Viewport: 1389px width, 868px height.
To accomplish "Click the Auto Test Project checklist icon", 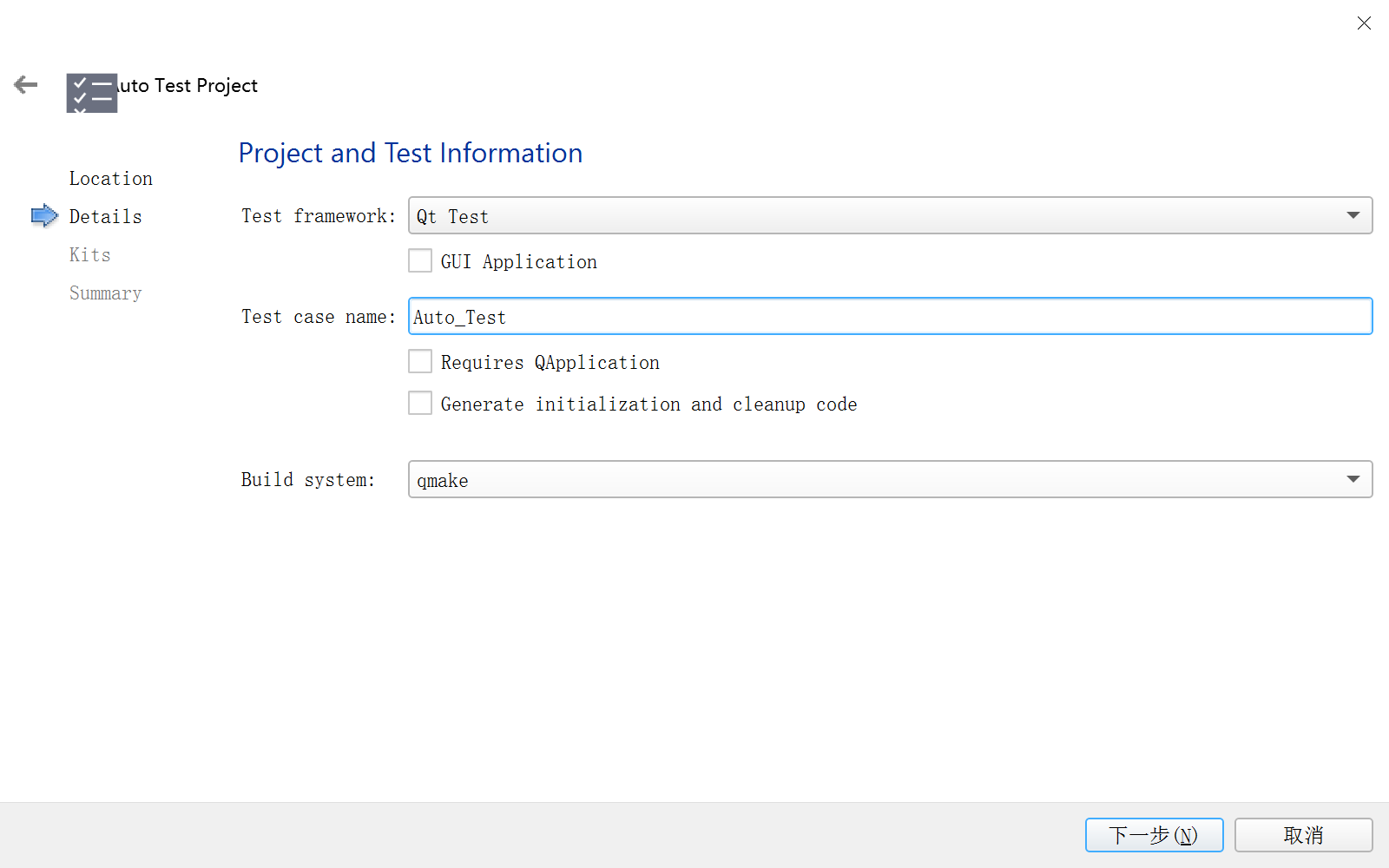I will pos(92,93).
